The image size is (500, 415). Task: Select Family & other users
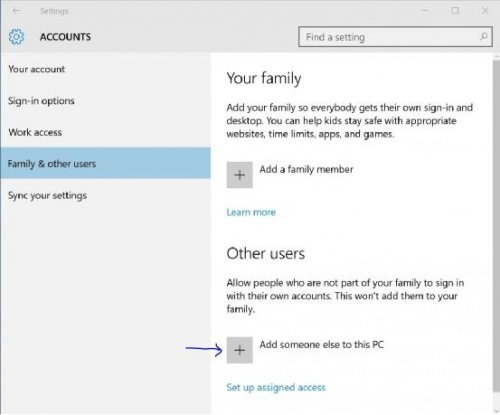tap(105, 163)
